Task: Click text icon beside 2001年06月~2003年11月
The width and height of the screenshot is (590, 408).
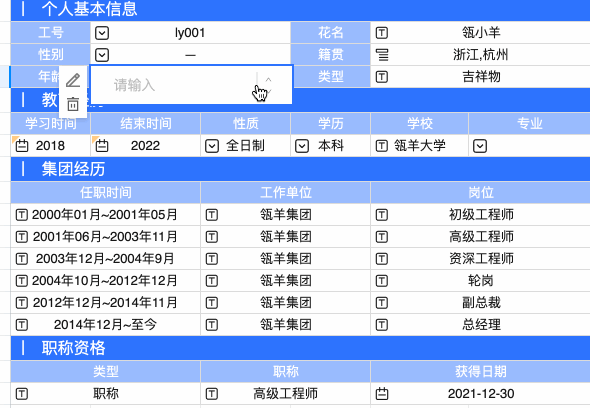Action: (21, 237)
